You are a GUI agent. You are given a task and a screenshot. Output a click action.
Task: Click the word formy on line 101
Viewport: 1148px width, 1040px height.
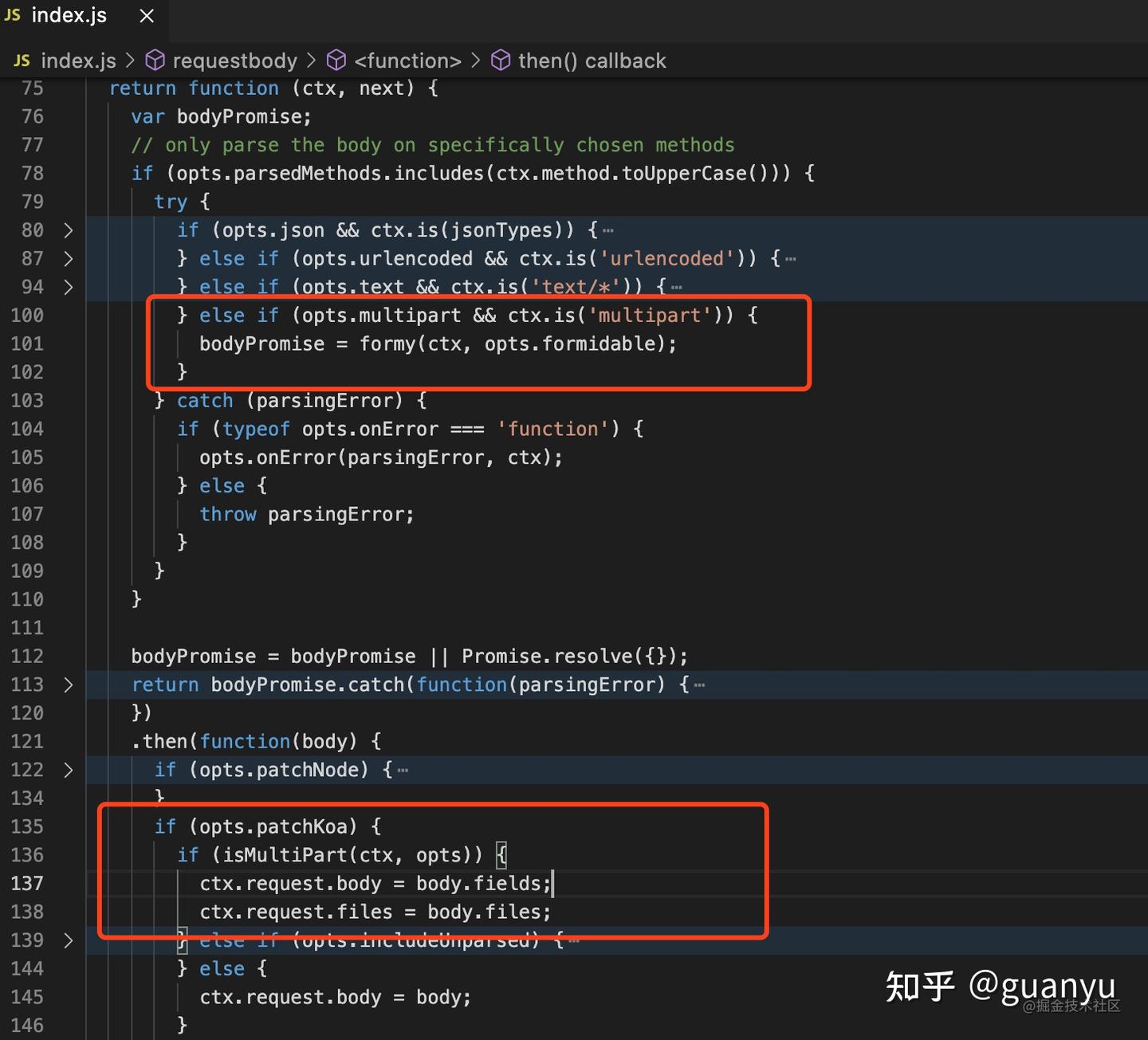pyautogui.click(x=387, y=343)
